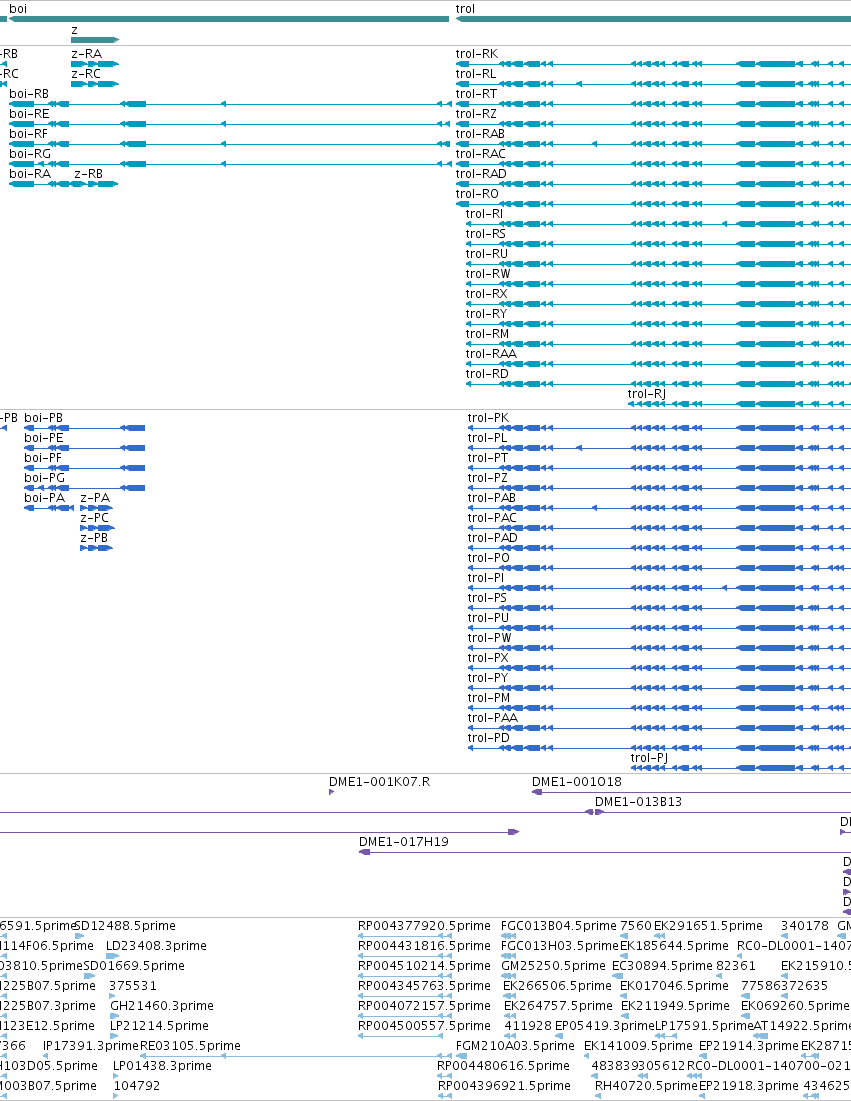Select protein trol-PD

tap(659, 748)
